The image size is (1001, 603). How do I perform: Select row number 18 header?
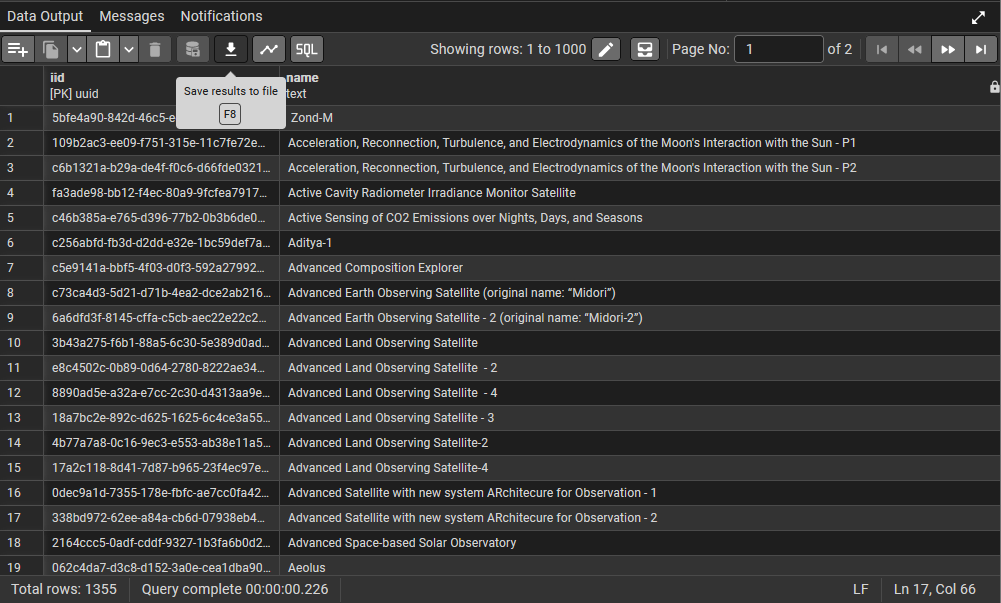(22, 542)
